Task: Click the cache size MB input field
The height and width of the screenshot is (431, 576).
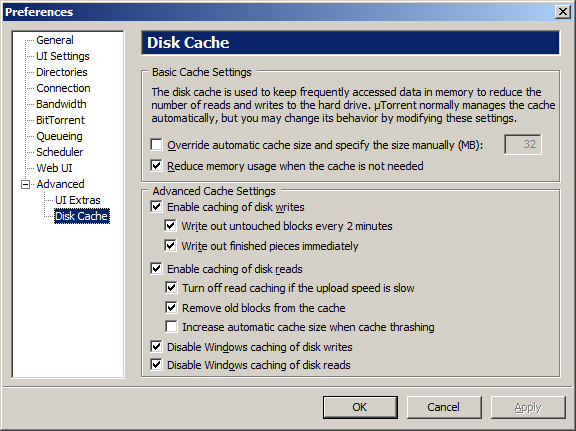Action: coord(523,144)
